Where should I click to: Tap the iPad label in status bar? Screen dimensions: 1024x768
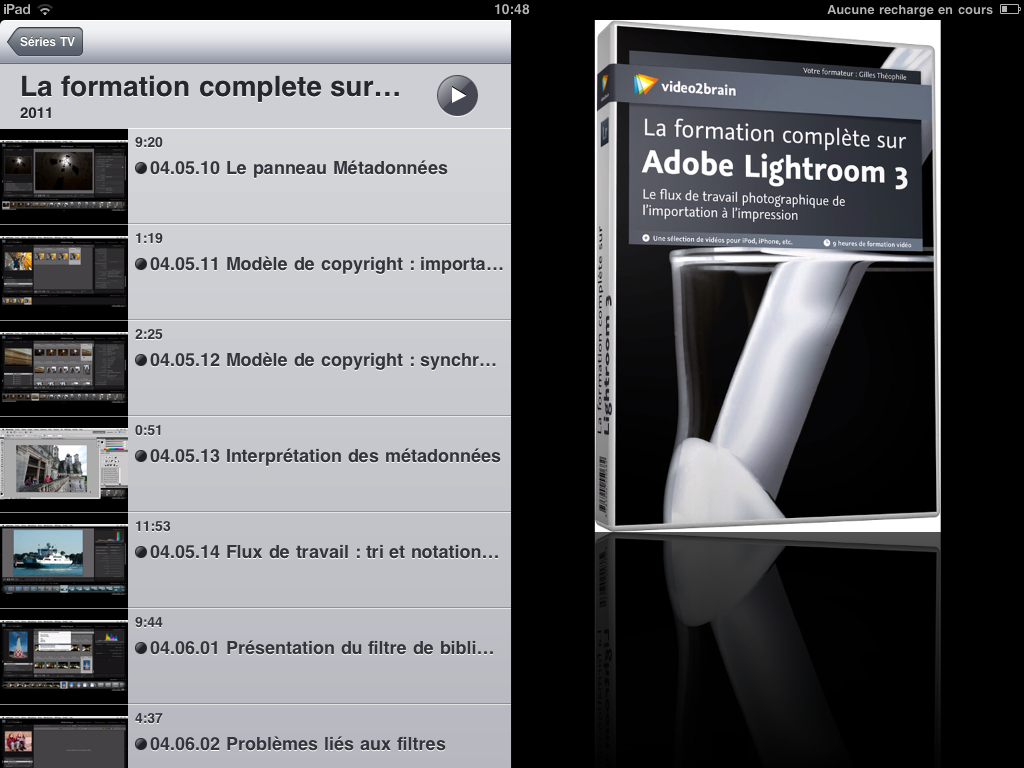[16, 9]
